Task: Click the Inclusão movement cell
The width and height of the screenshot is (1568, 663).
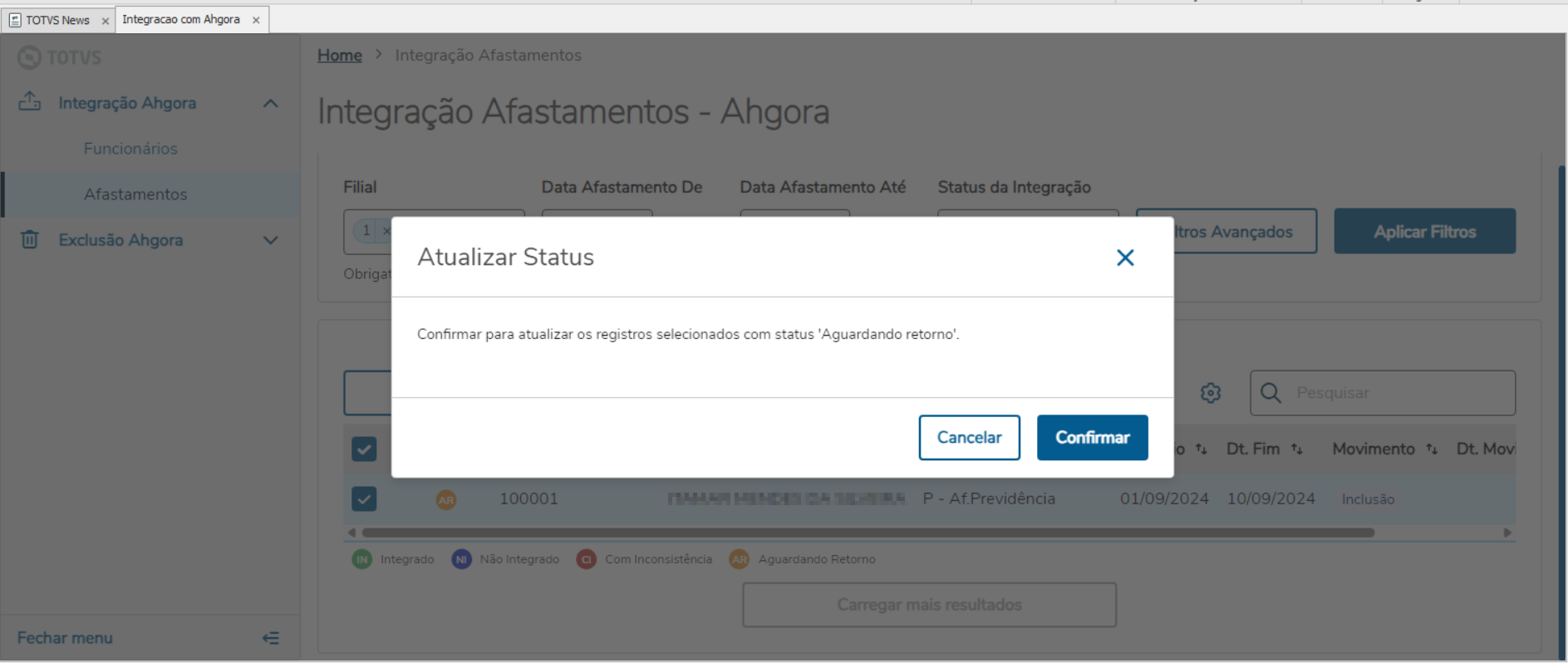Action: (x=1368, y=499)
